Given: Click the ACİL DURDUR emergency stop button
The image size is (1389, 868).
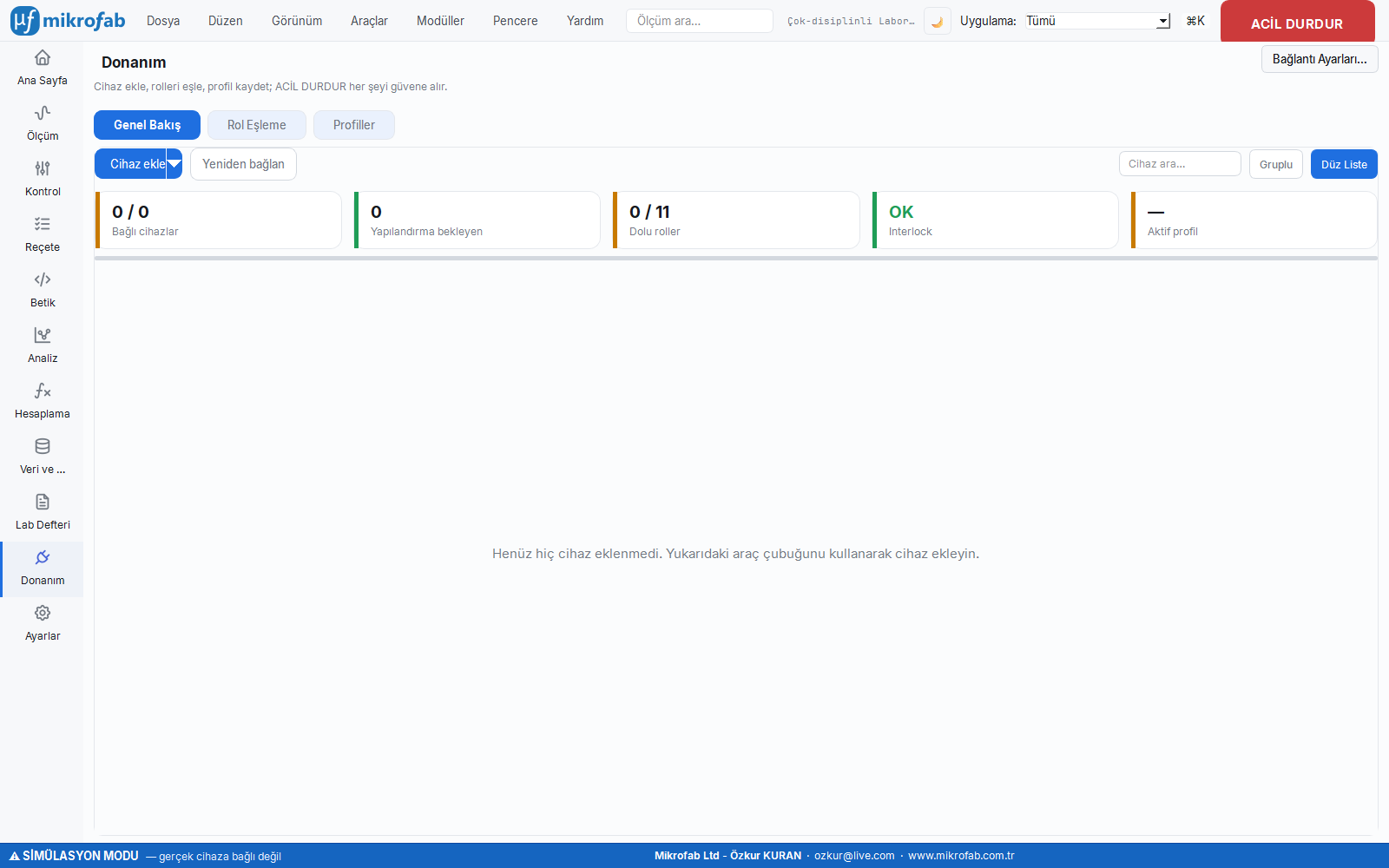Looking at the screenshot, I should coord(1297,22).
